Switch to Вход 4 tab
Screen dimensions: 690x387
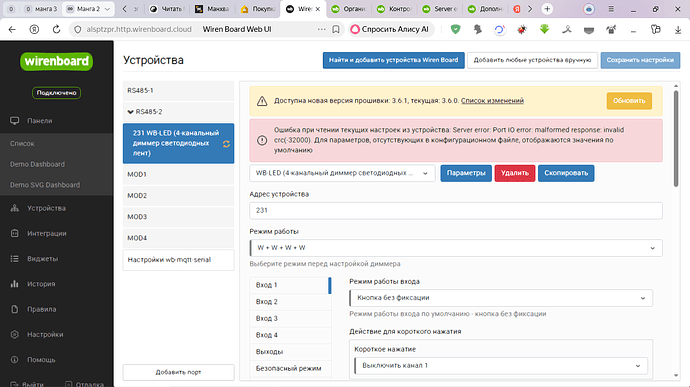pos(290,335)
